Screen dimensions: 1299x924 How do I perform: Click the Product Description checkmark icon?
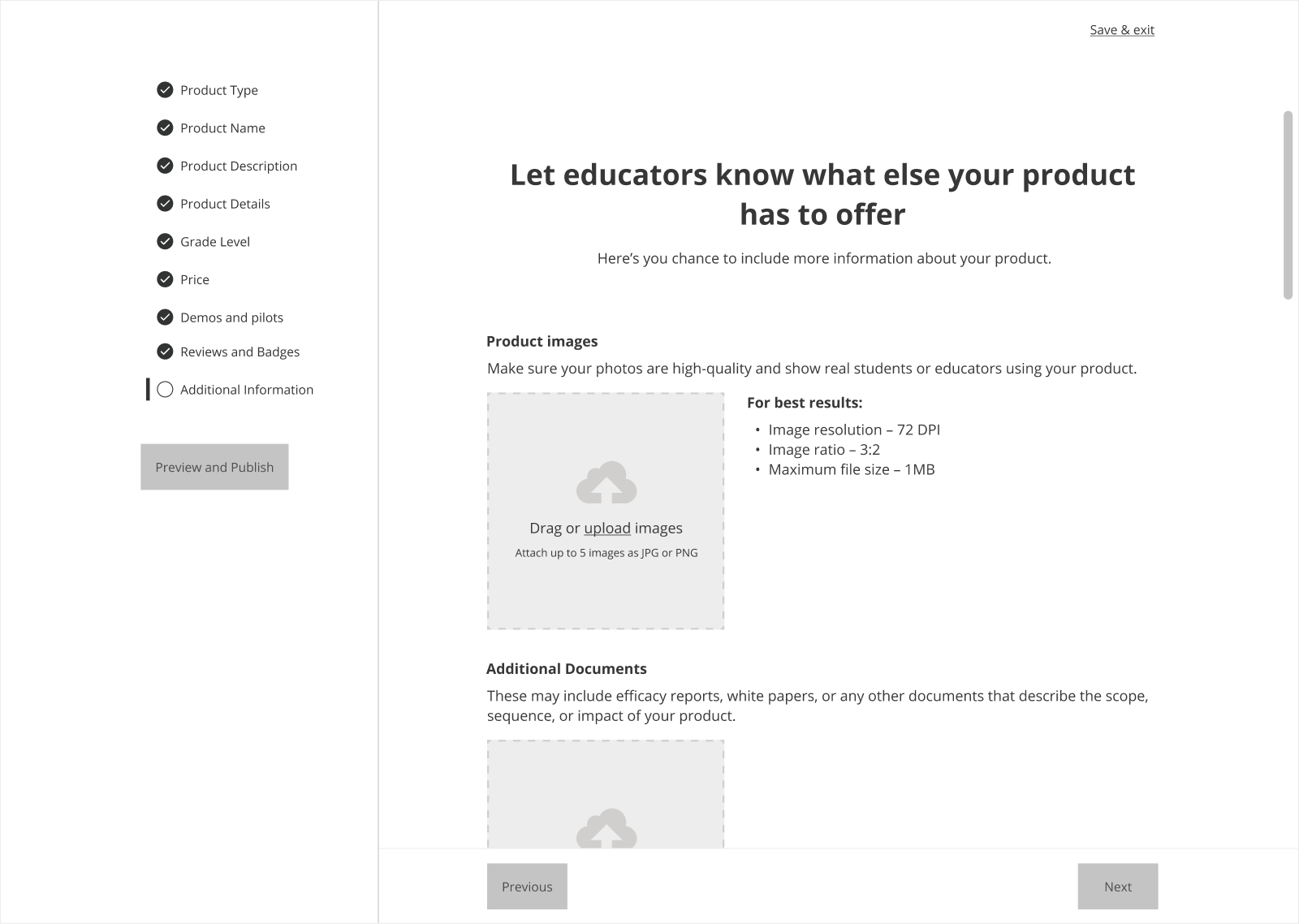(165, 166)
